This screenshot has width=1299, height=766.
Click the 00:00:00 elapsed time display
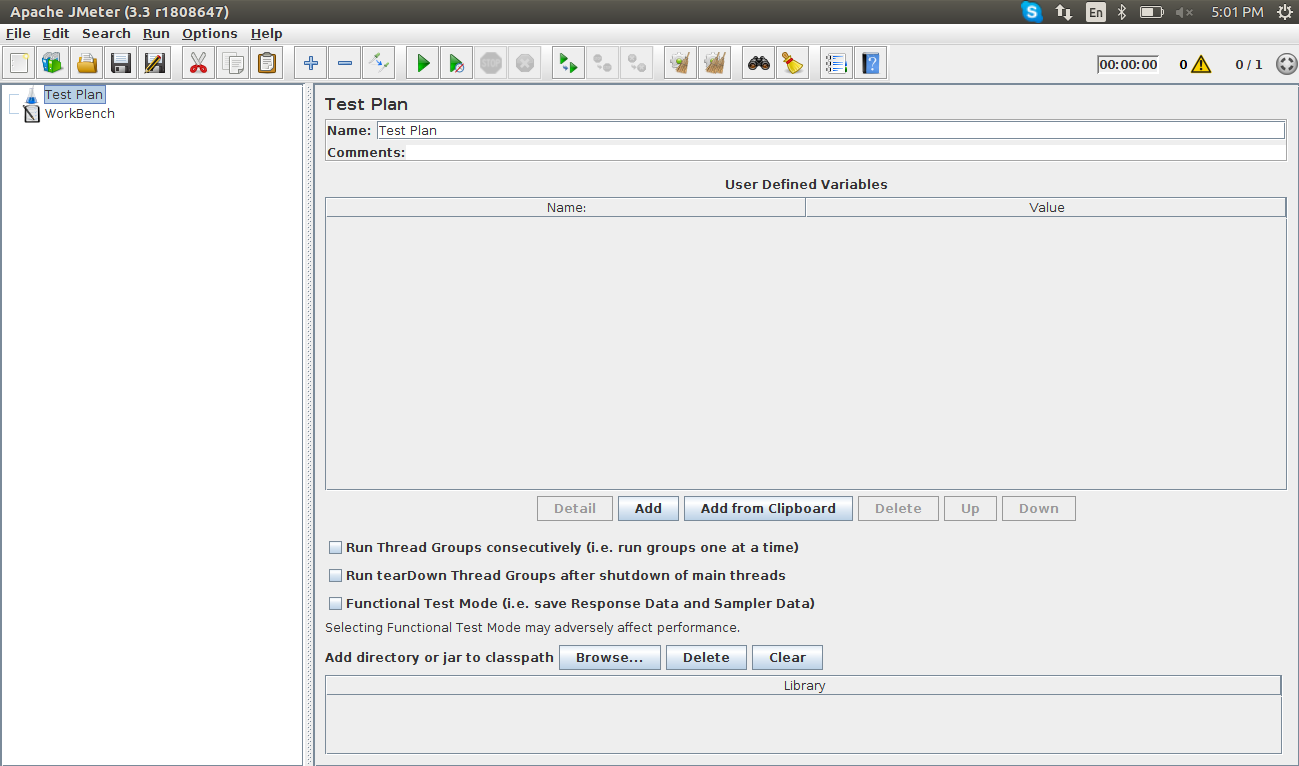[1128, 64]
